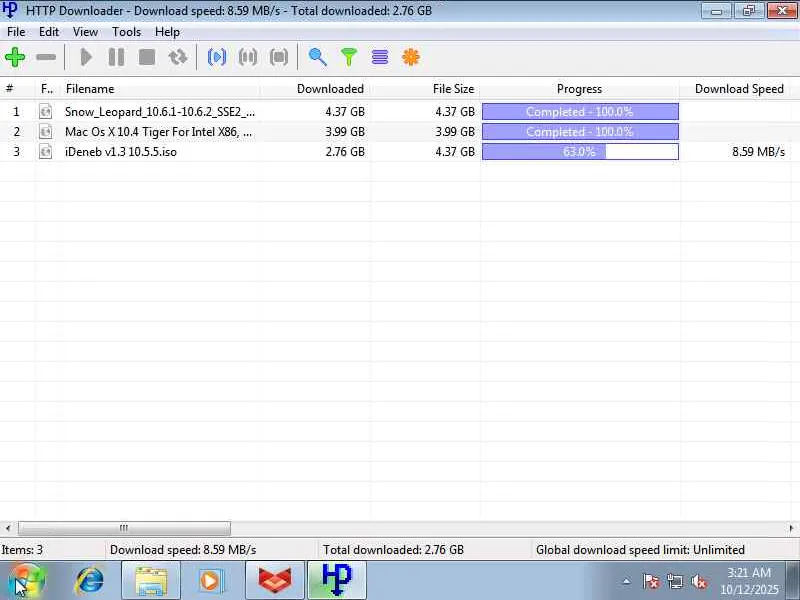Click the Stop download square icon
Viewport: 800px width, 600px height.
147,57
